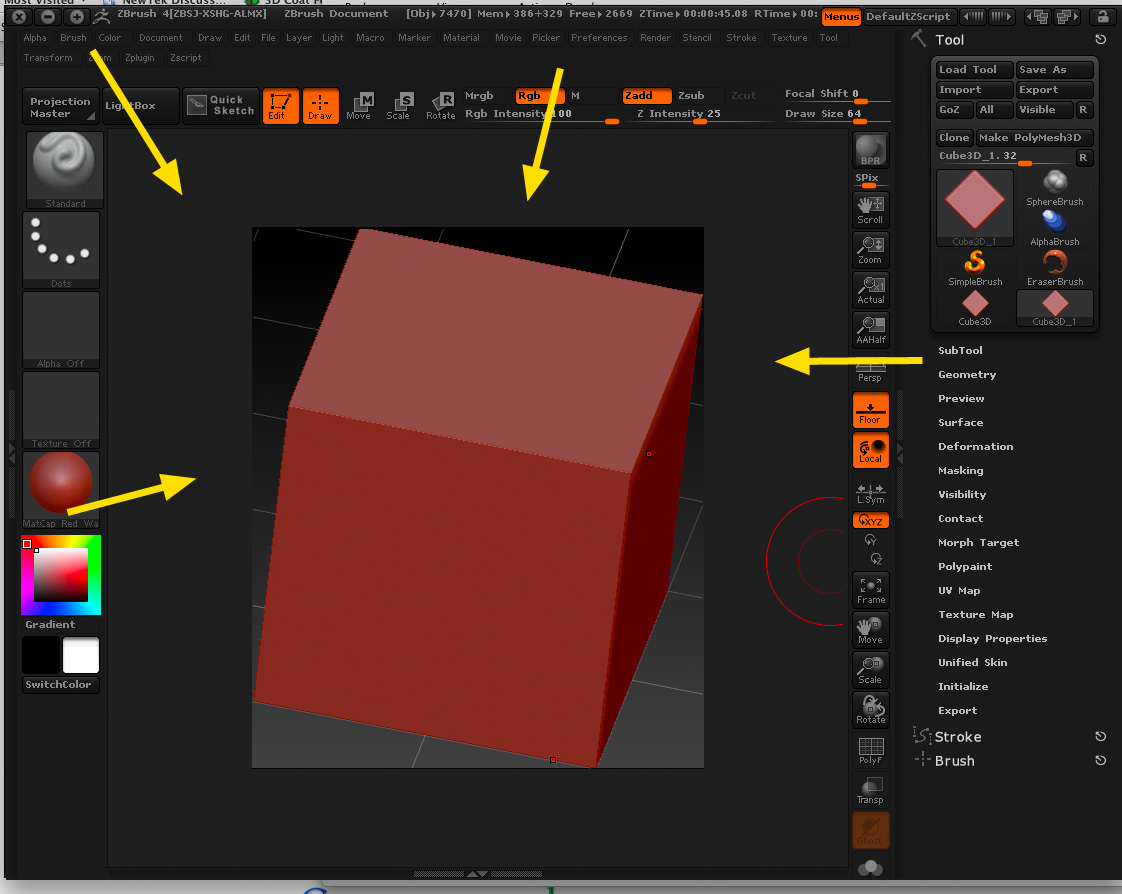Open the MatCap Red Wax material picker
Viewport: 1122px width, 894px height.
tap(61, 490)
